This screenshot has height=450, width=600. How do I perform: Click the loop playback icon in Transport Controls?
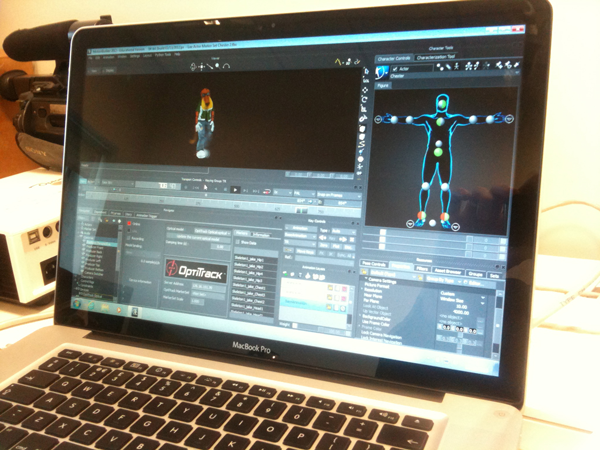pos(267,191)
